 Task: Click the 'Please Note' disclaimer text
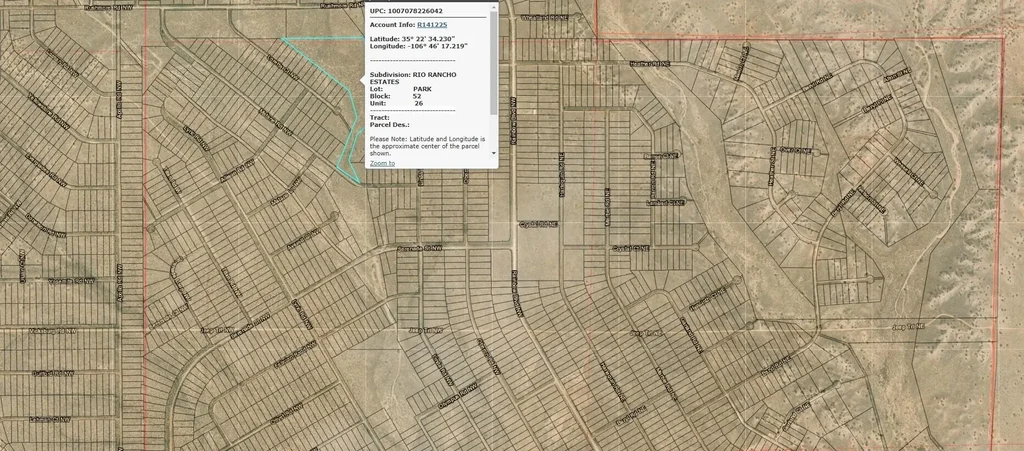point(427,146)
